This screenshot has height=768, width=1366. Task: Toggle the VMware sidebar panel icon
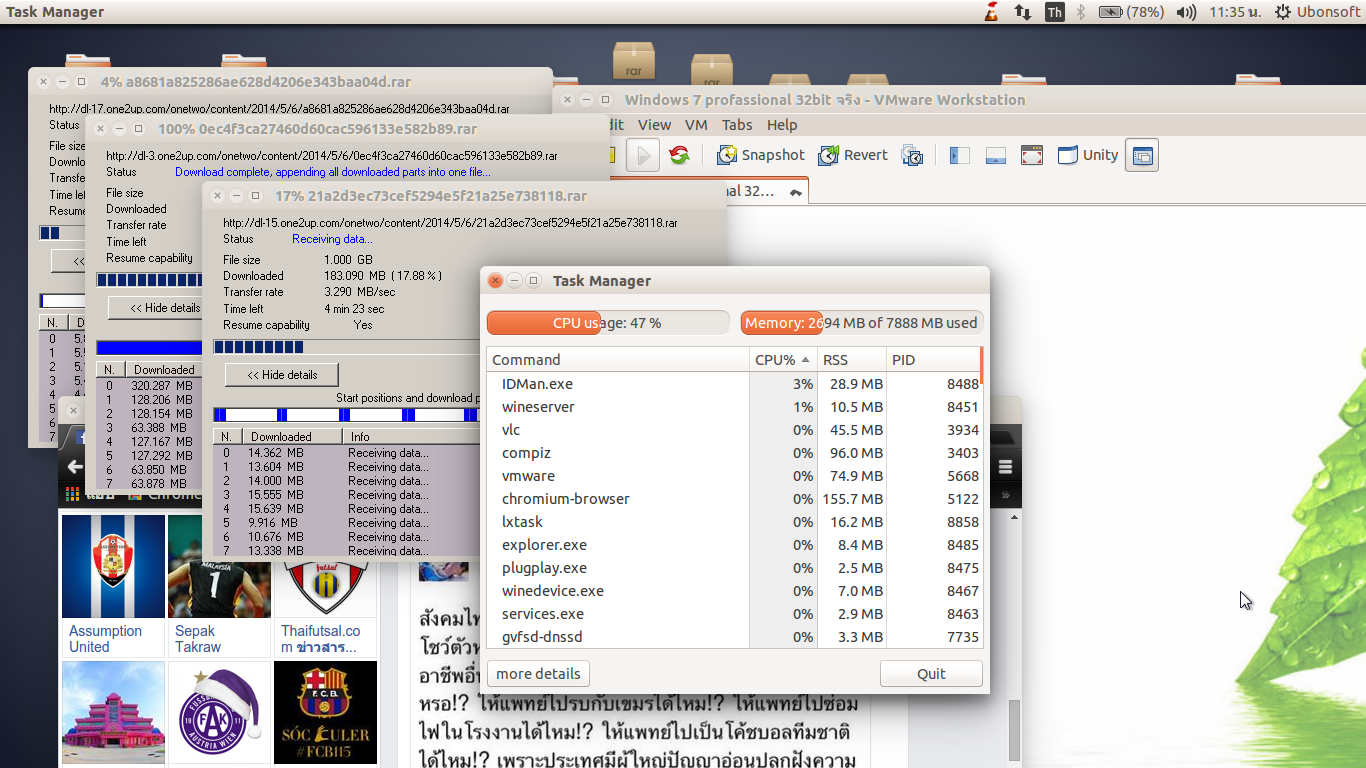[x=960, y=155]
